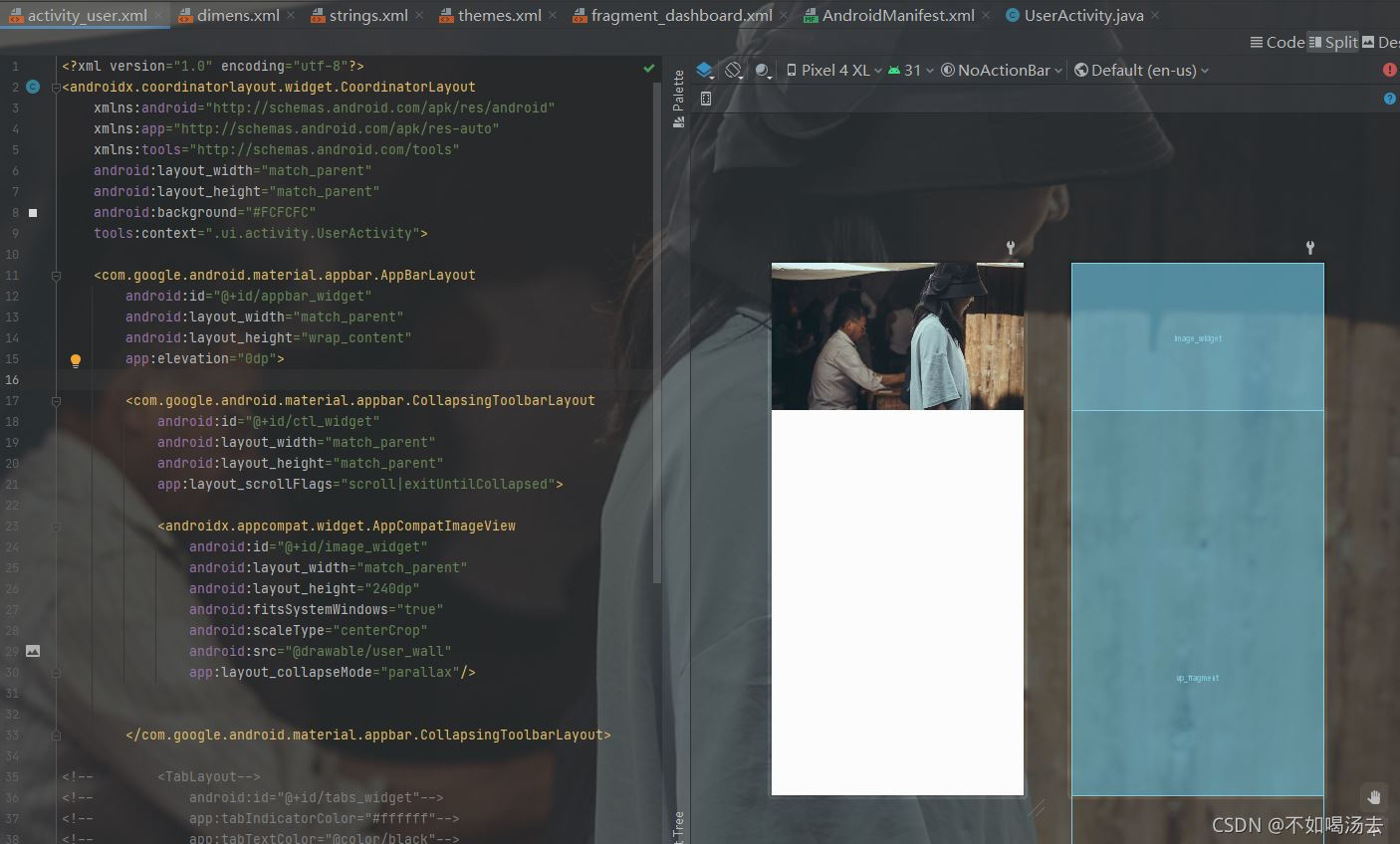Screen dimensions: 1400x844
Task: Click the "@drawable/user_wall" src value
Action: click(367, 651)
